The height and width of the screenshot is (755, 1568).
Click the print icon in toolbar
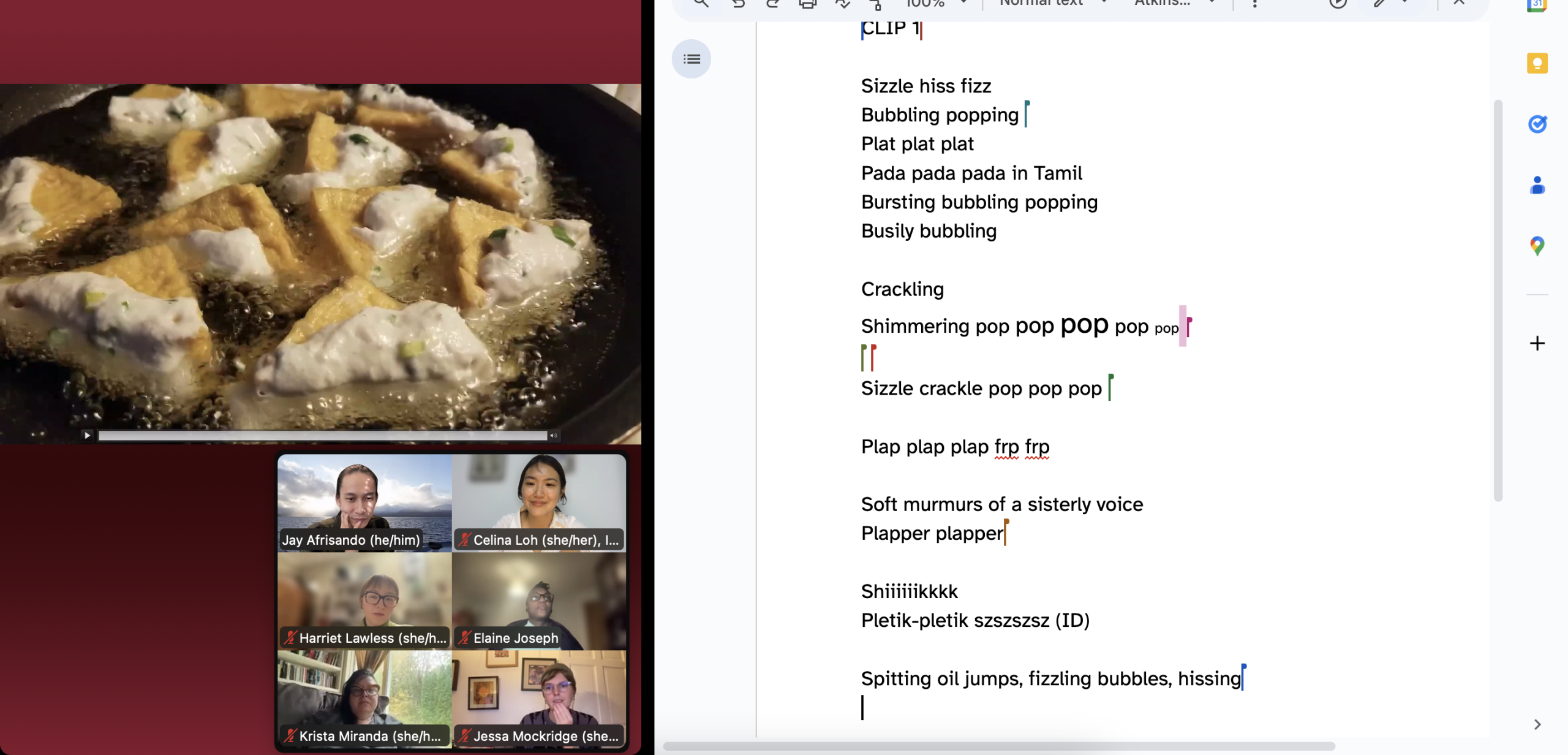click(807, 4)
